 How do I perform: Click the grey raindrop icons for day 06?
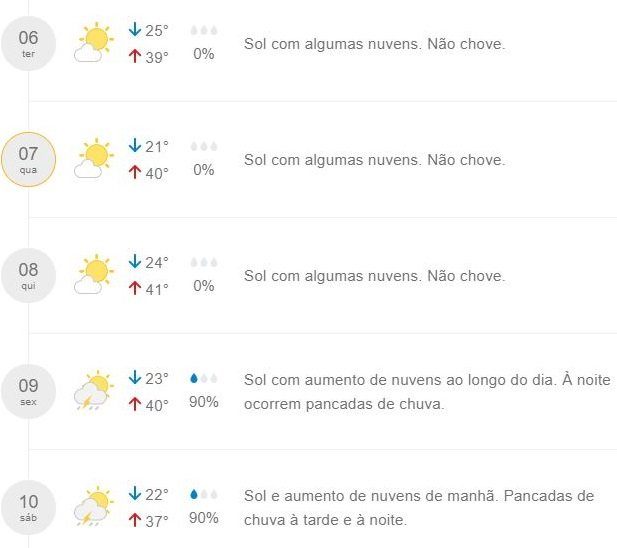coord(204,30)
